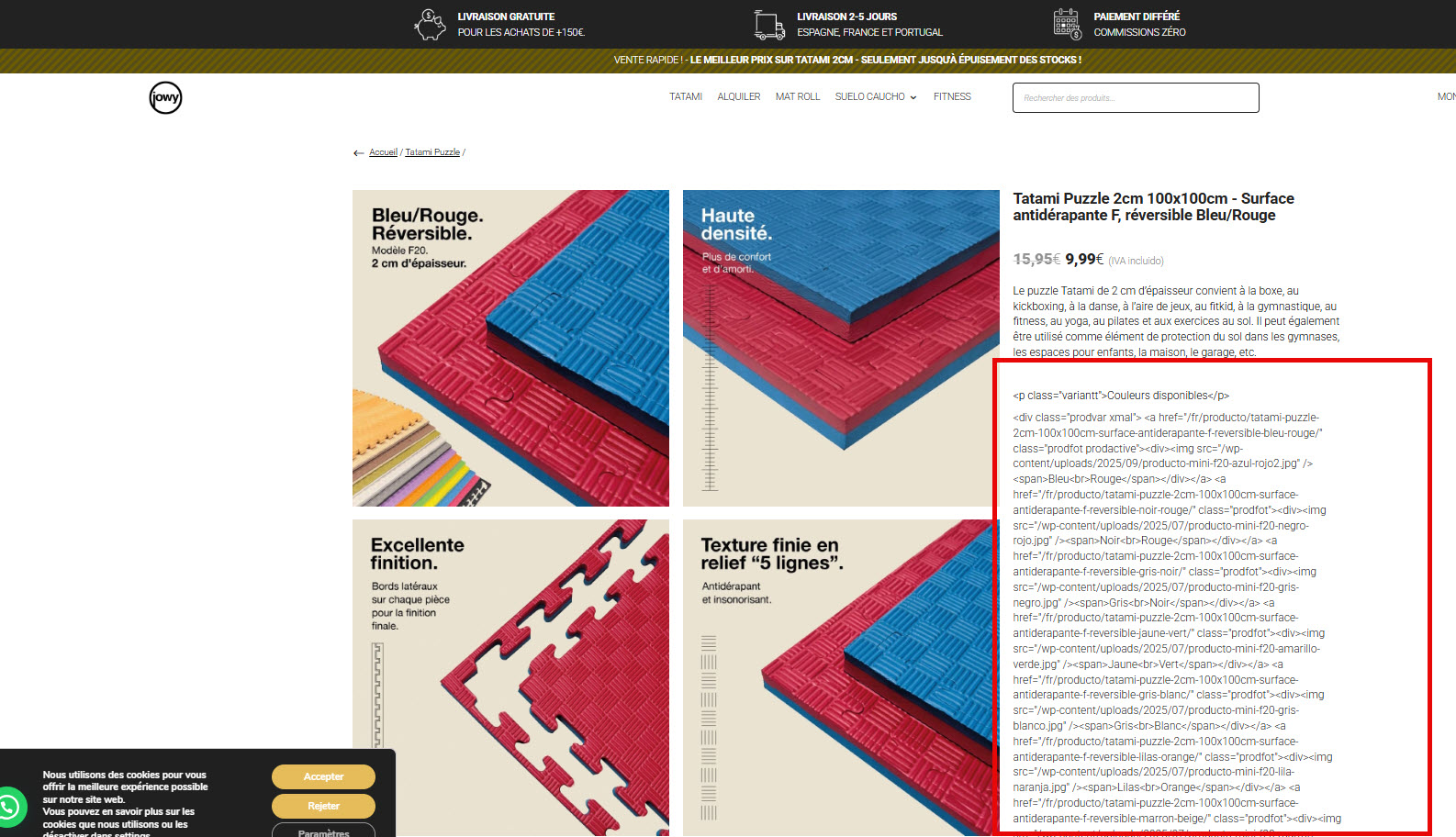Viewport: 1456px width, 837px height.
Task: Click the product search field
Action: coord(1136,97)
